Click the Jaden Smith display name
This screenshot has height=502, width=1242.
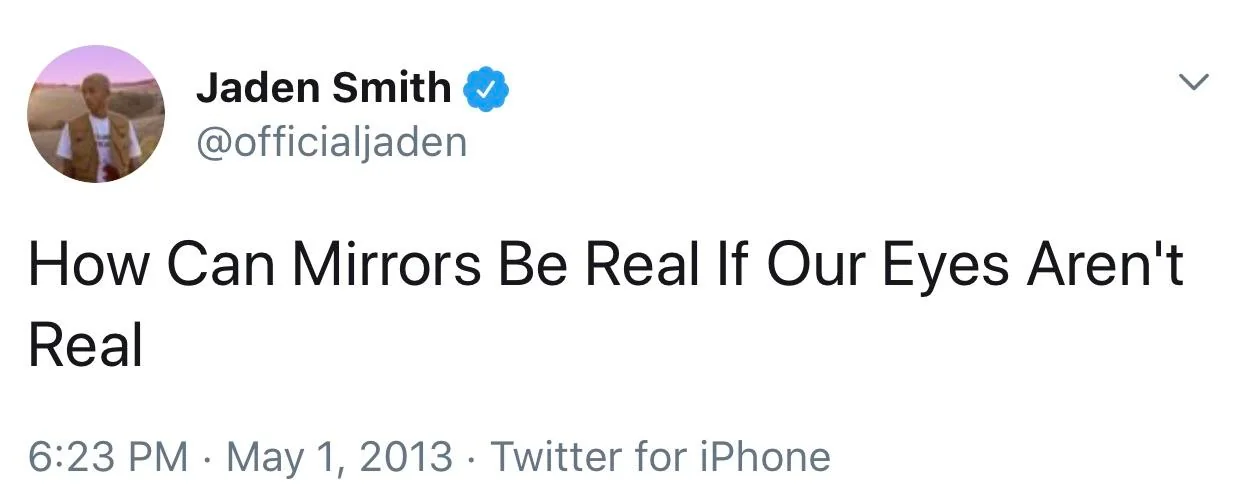(323, 88)
